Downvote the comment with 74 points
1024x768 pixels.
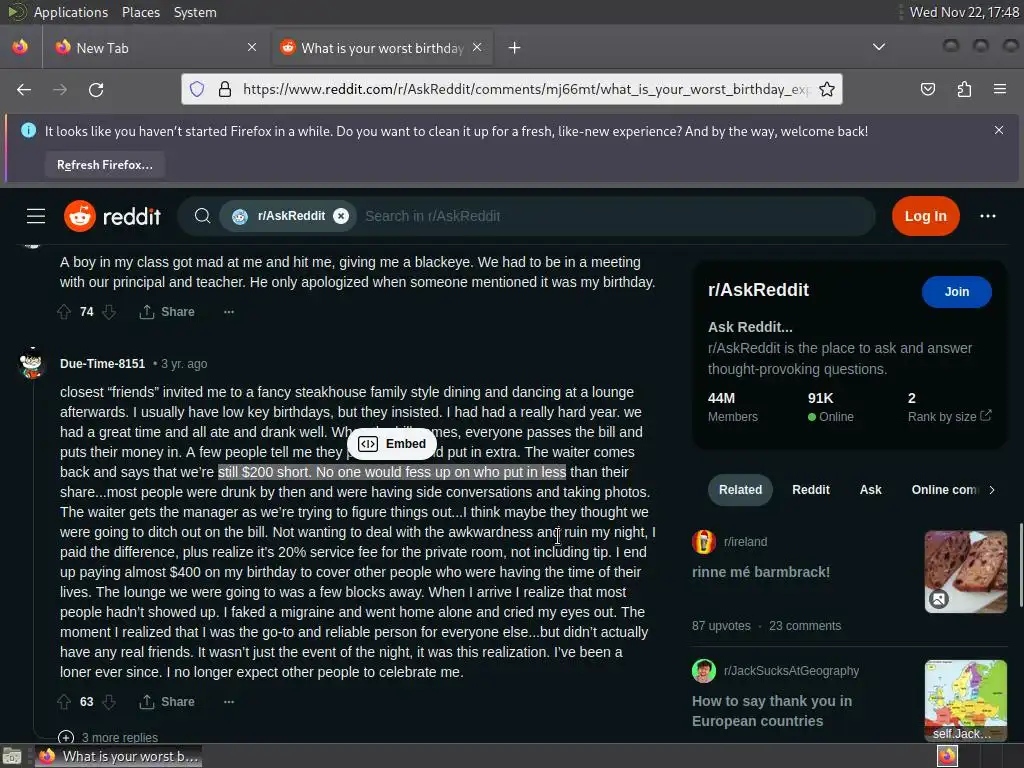(109, 312)
